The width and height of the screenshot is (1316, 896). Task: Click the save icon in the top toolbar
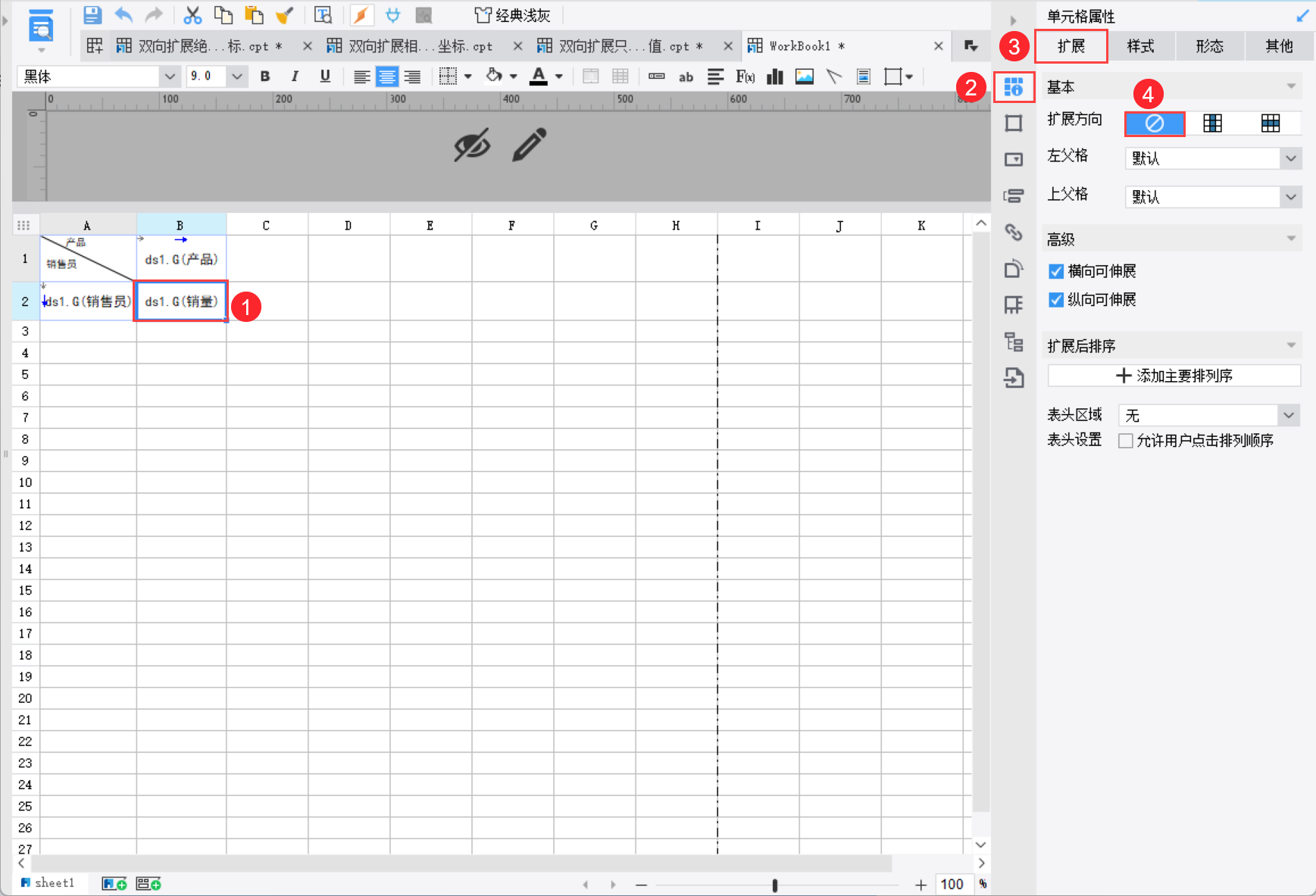click(x=92, y=15)
